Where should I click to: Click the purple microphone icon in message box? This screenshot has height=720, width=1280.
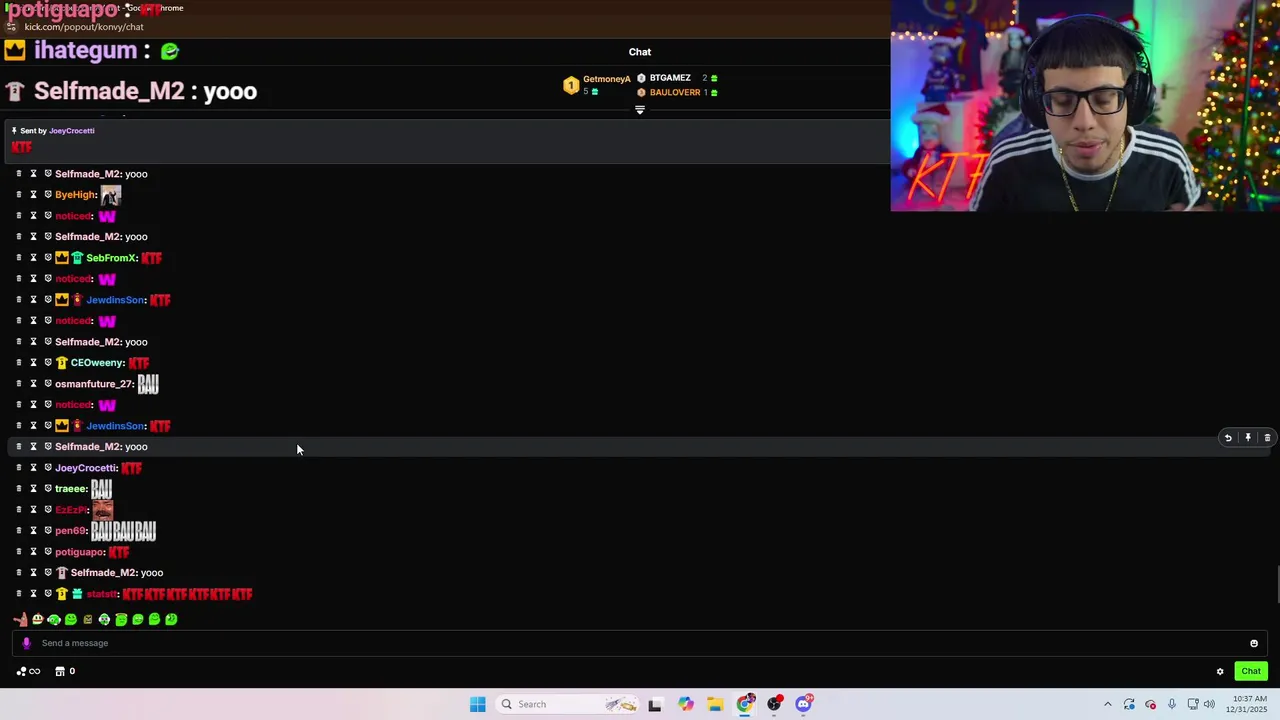coord(26,643)
